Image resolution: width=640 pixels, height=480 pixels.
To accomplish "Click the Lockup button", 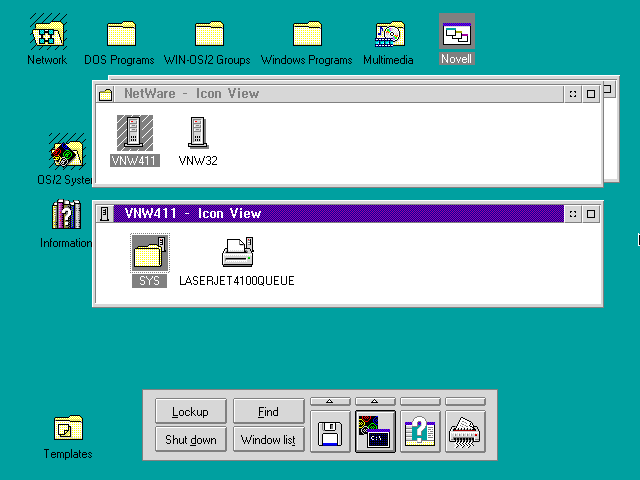I will [191, 411].
